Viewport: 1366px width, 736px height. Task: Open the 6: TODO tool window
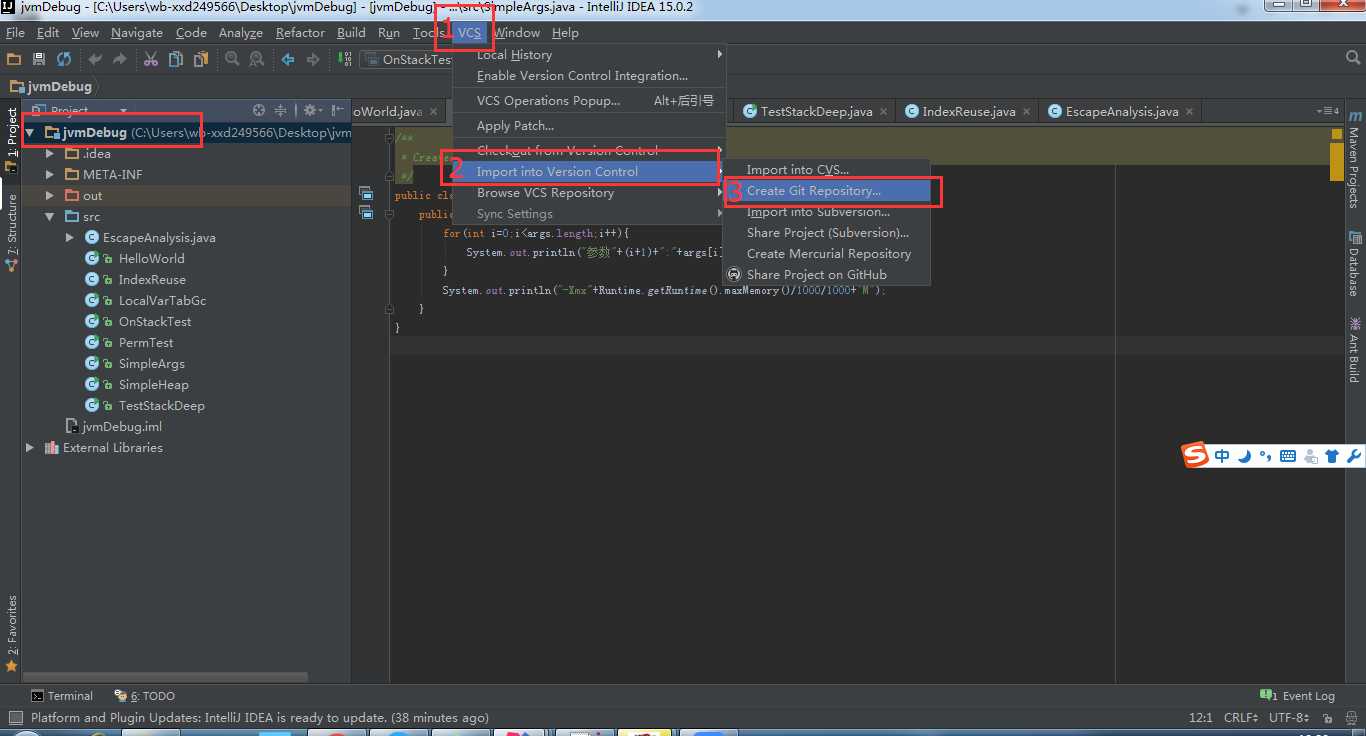(145, 696)
